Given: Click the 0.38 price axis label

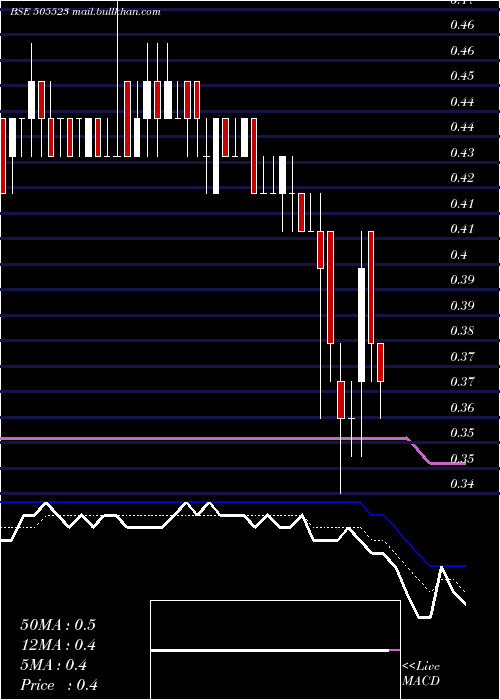Looking at the screenshot, I should [x=462, y=331].
